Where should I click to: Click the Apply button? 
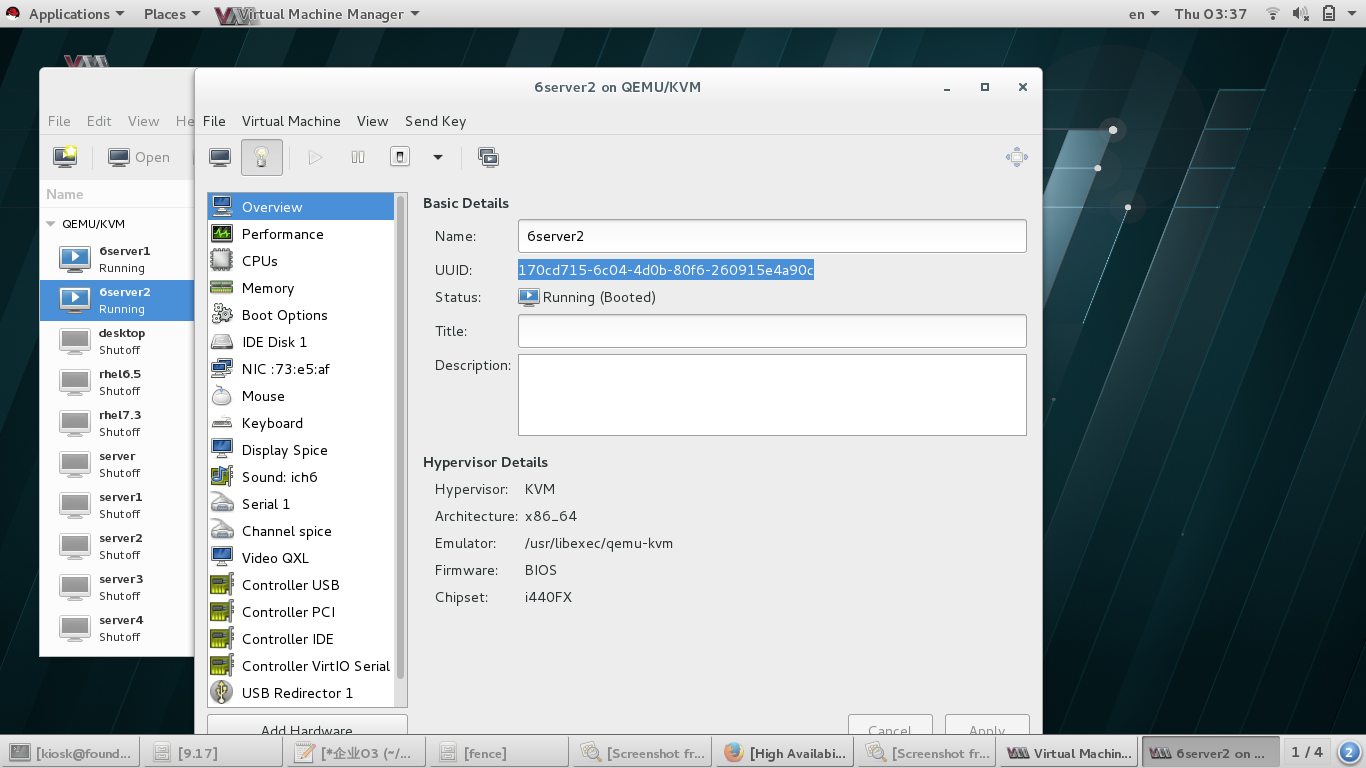coord(986,726)
